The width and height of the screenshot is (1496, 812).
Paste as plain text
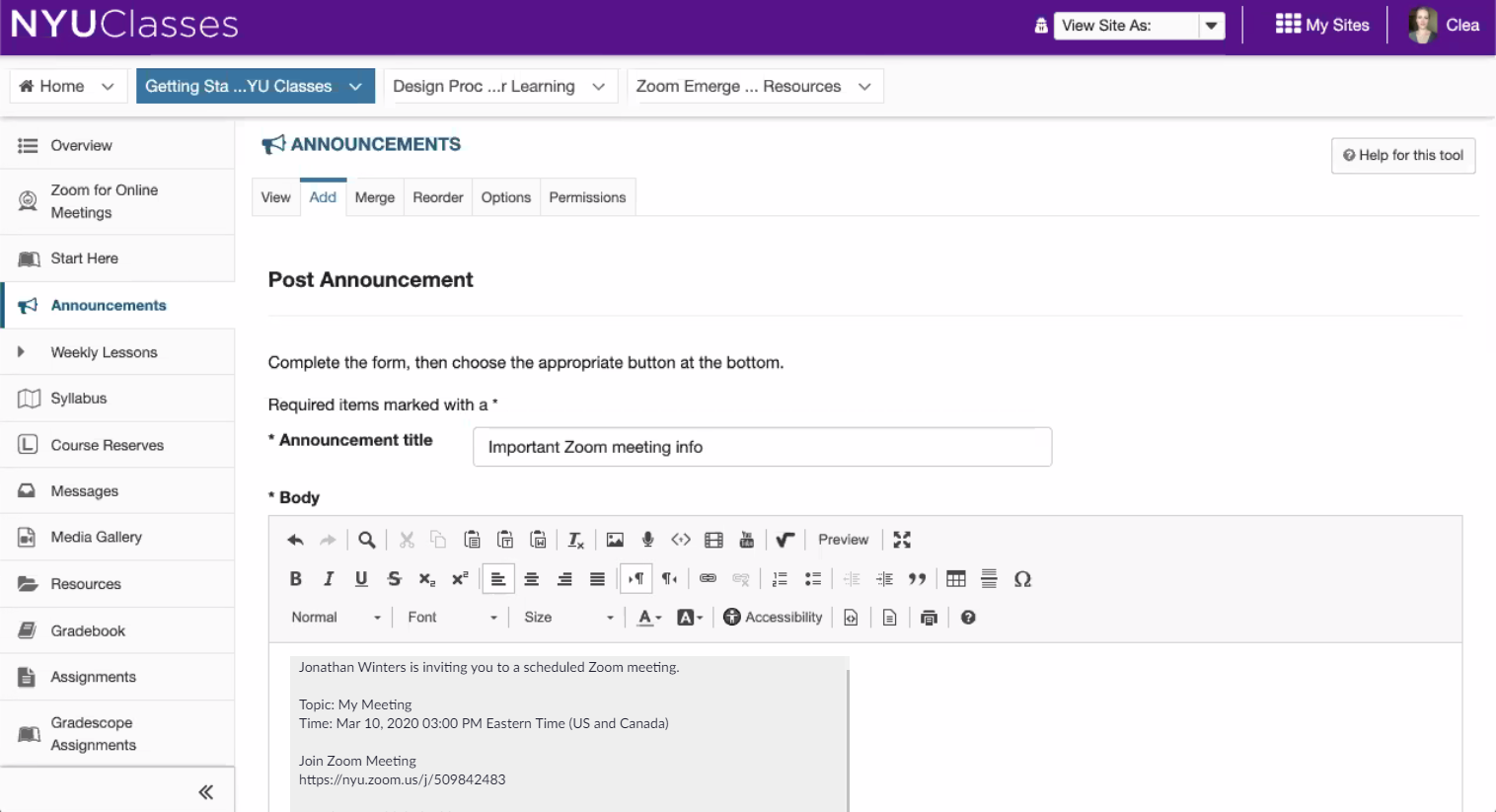point(505,540)
